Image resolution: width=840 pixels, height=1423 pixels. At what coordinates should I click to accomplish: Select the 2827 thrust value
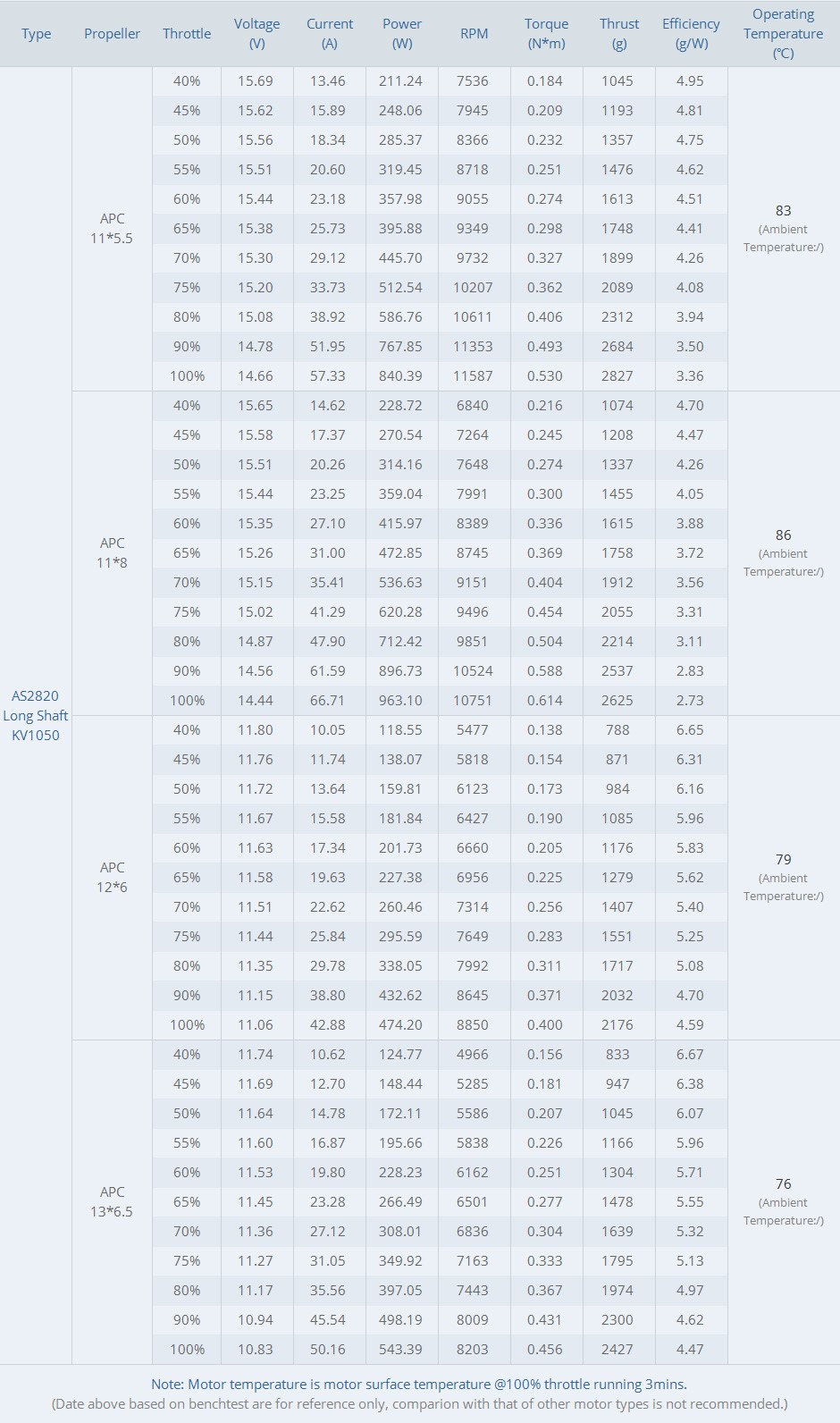tap(617, 375)
